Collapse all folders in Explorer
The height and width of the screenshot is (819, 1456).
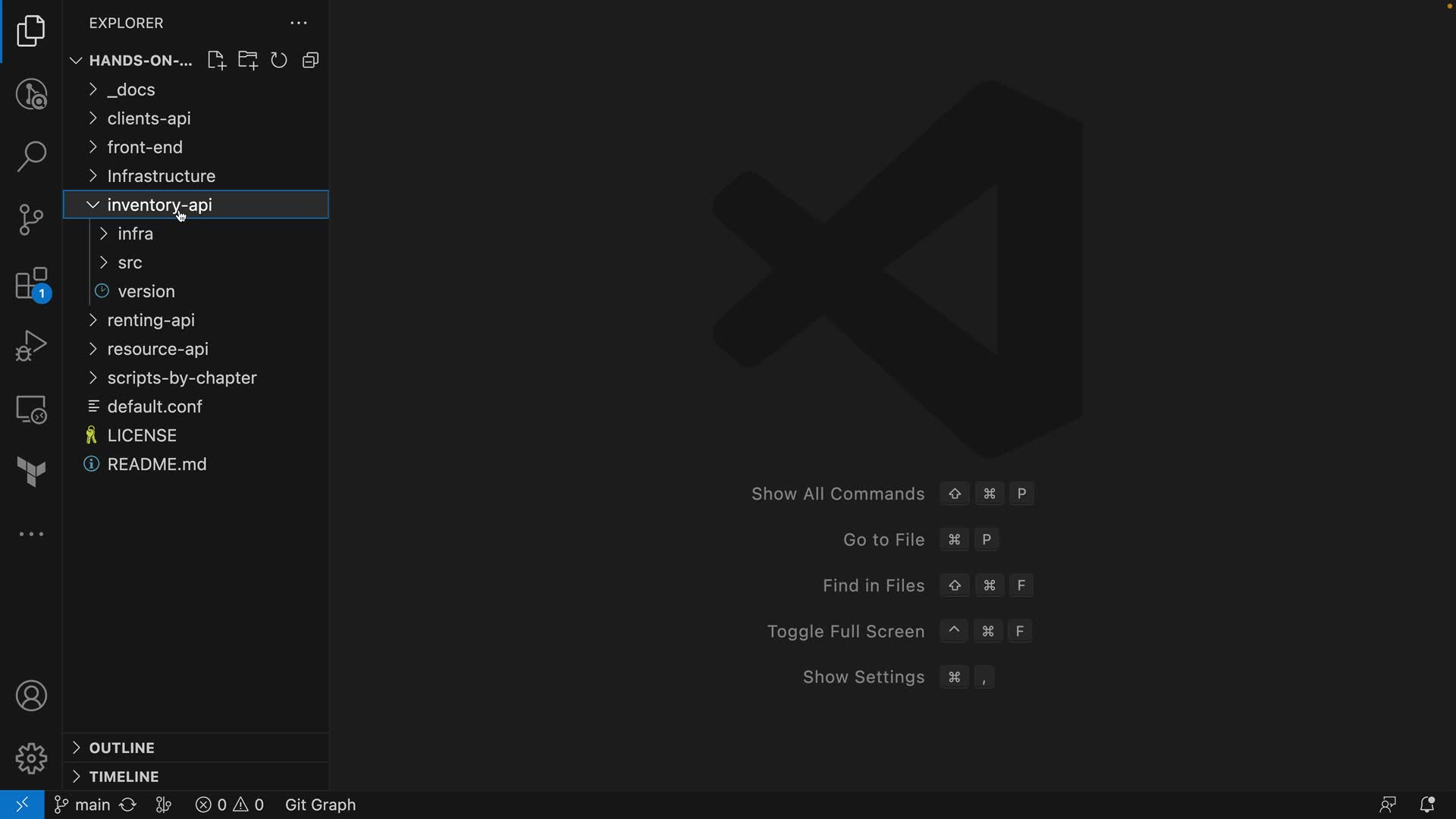pos(311,61)
